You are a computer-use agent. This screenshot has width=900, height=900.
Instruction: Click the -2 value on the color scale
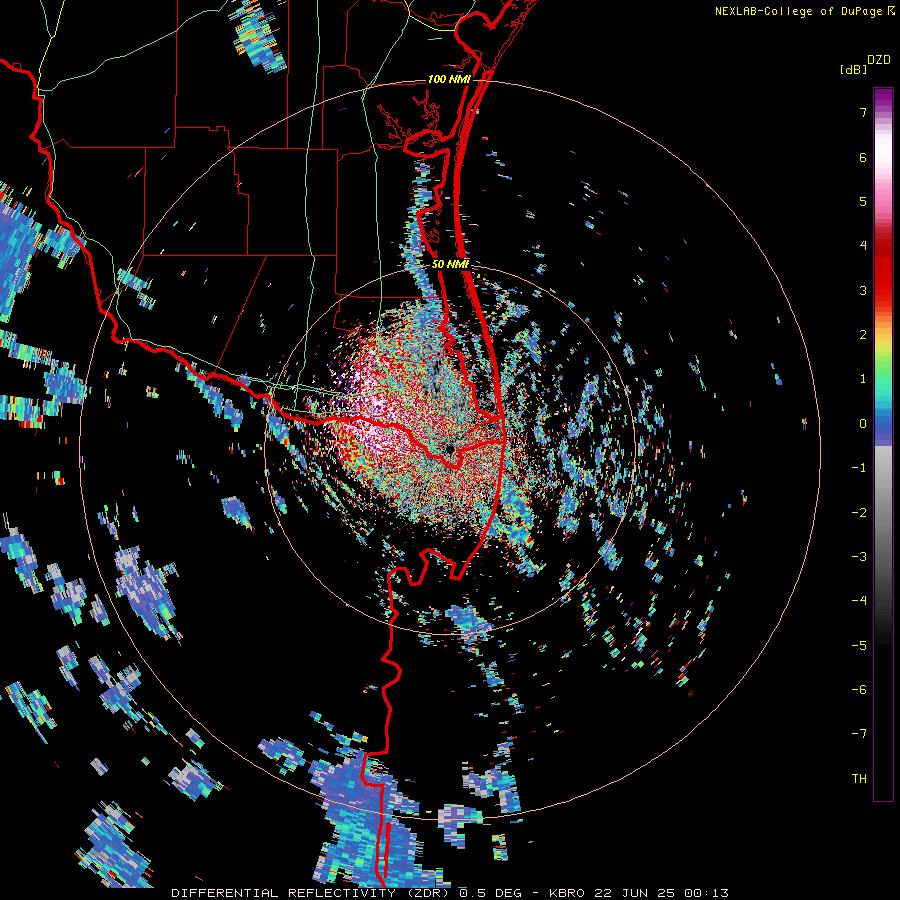coord(859,513)
